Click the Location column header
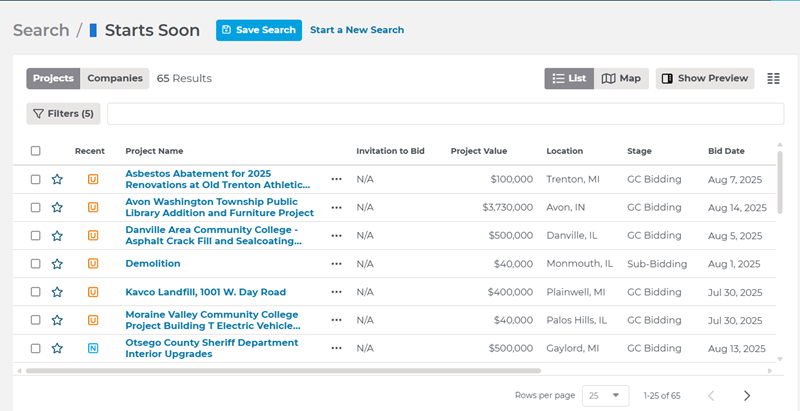The image size is (800, 411). [565, 151]
